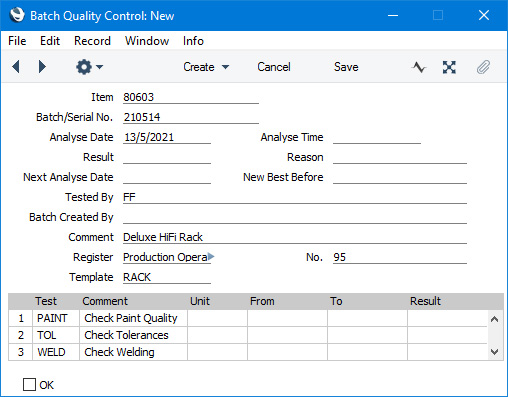
Task: Click Check Paint Quality comment cell
Action: click(133, 318)
